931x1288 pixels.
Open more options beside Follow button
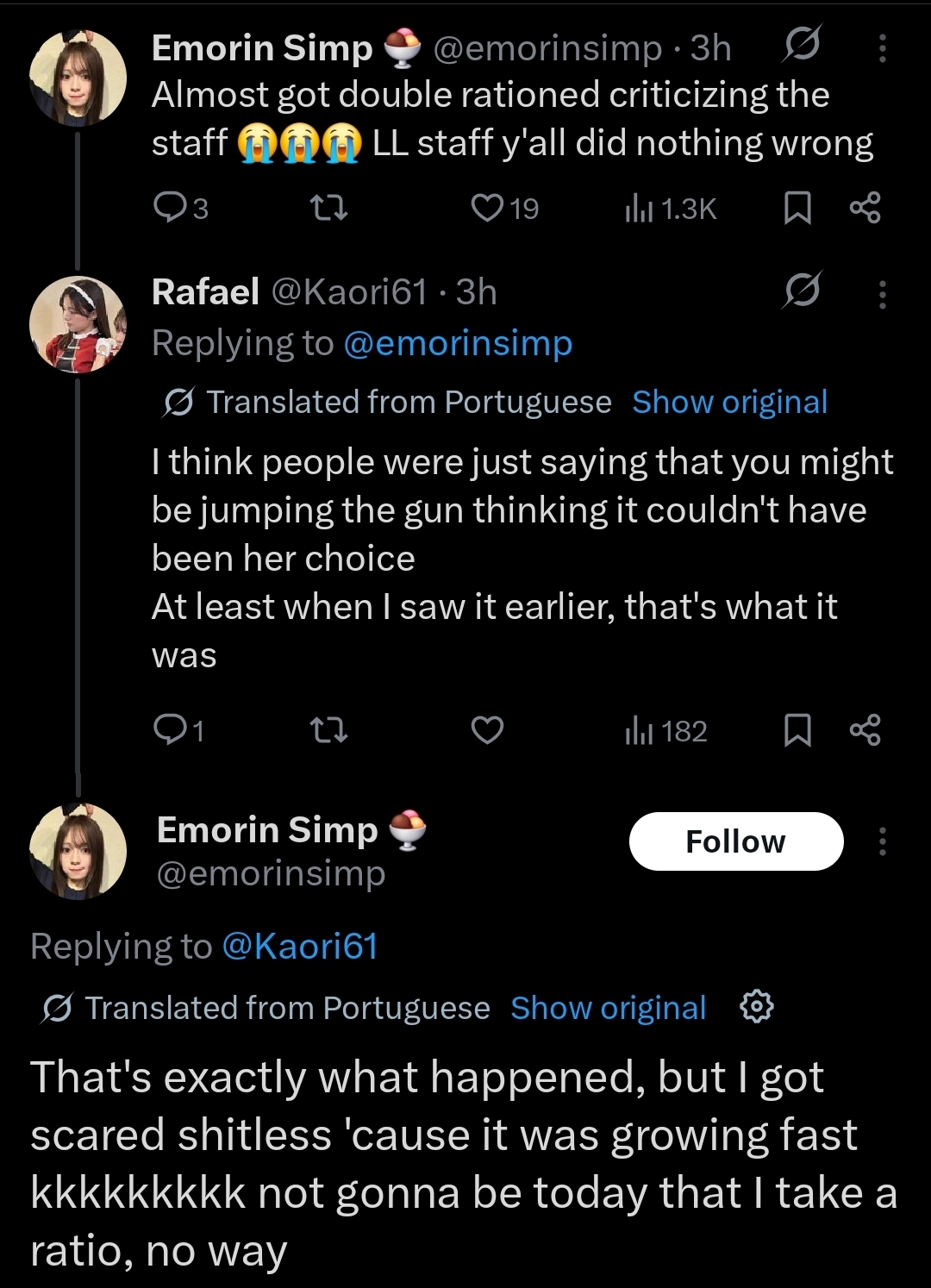pyautogui.click(x=882, y=841)
